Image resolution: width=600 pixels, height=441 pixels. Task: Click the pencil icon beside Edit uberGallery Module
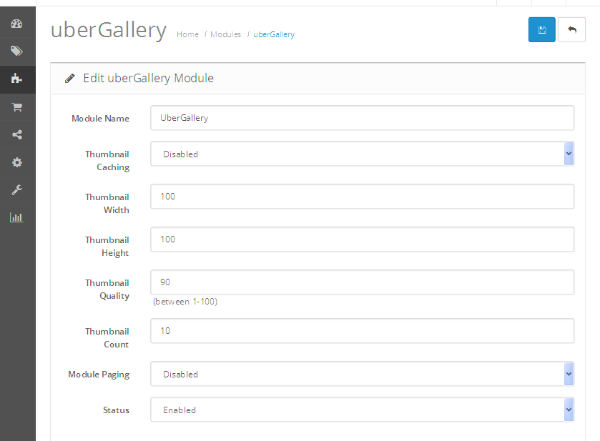tap(70, 78)
